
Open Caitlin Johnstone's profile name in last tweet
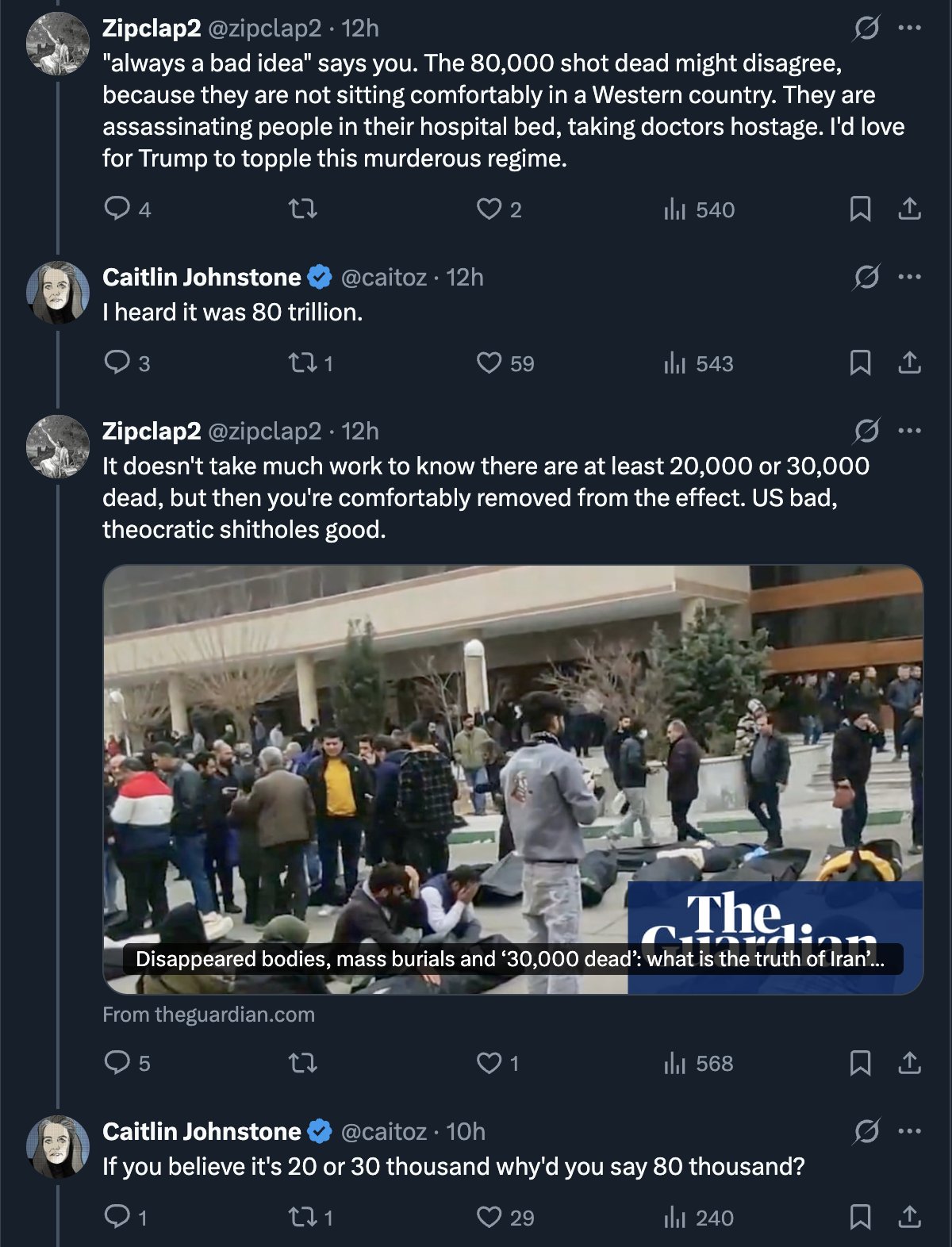202,1131
